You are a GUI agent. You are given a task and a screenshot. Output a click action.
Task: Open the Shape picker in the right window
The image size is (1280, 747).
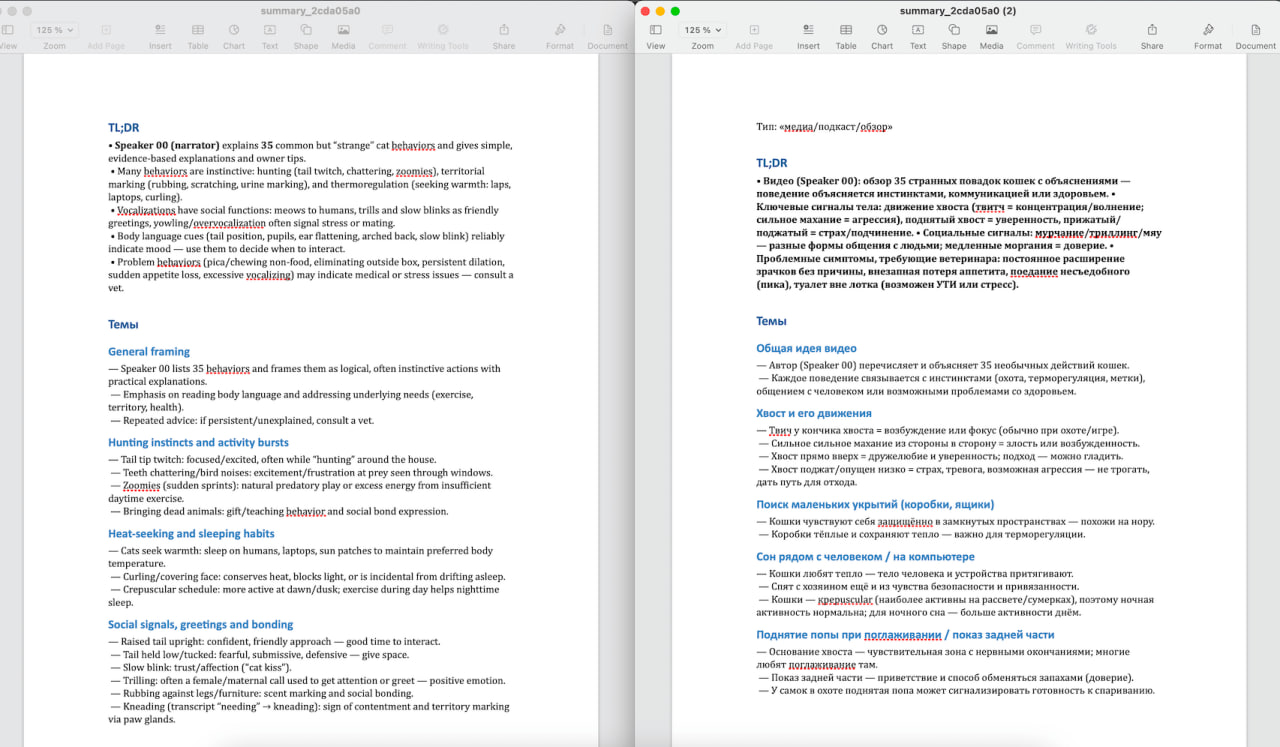954,30
